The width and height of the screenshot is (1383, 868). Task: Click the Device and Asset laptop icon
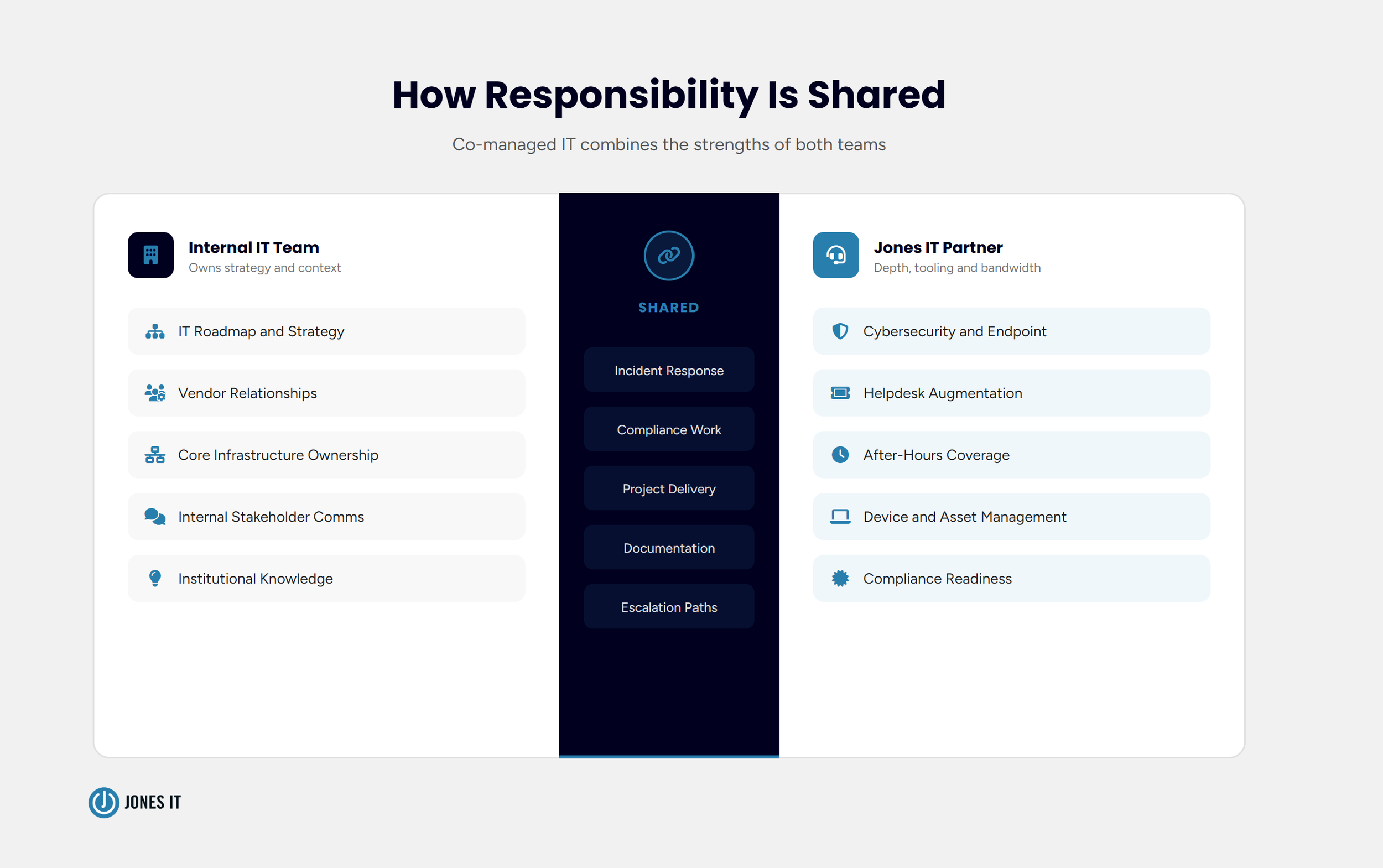pyautogui.click(x=840, y=517)
